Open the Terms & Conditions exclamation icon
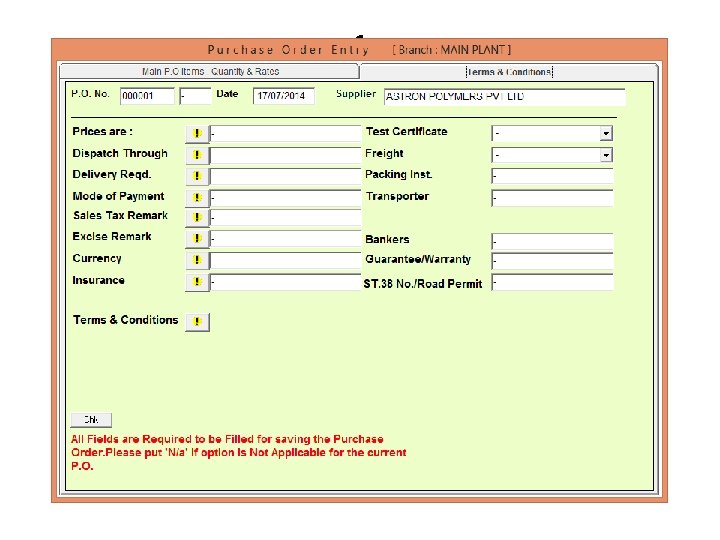 click(197, 322)
